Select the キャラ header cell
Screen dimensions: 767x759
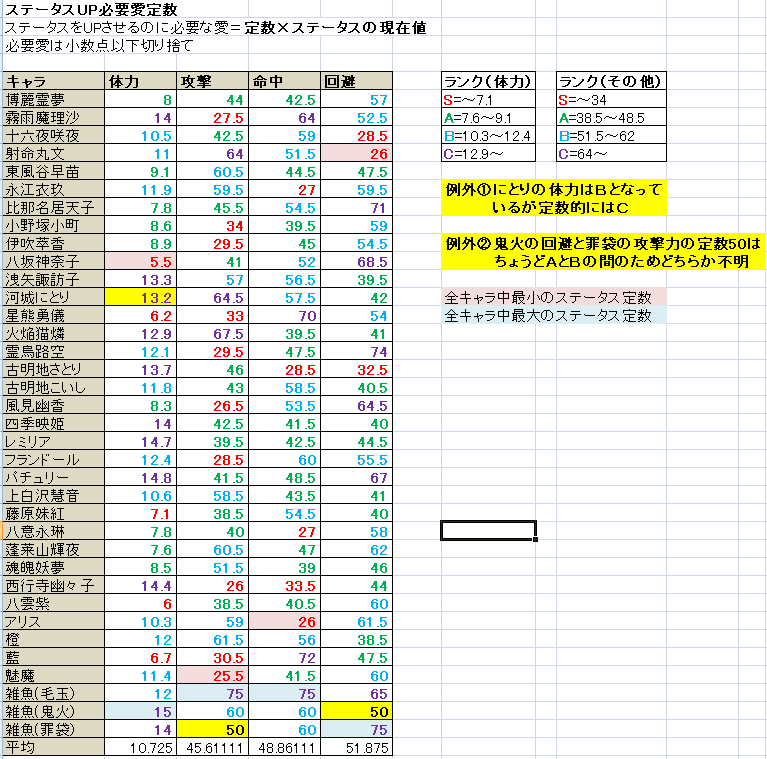53,81
